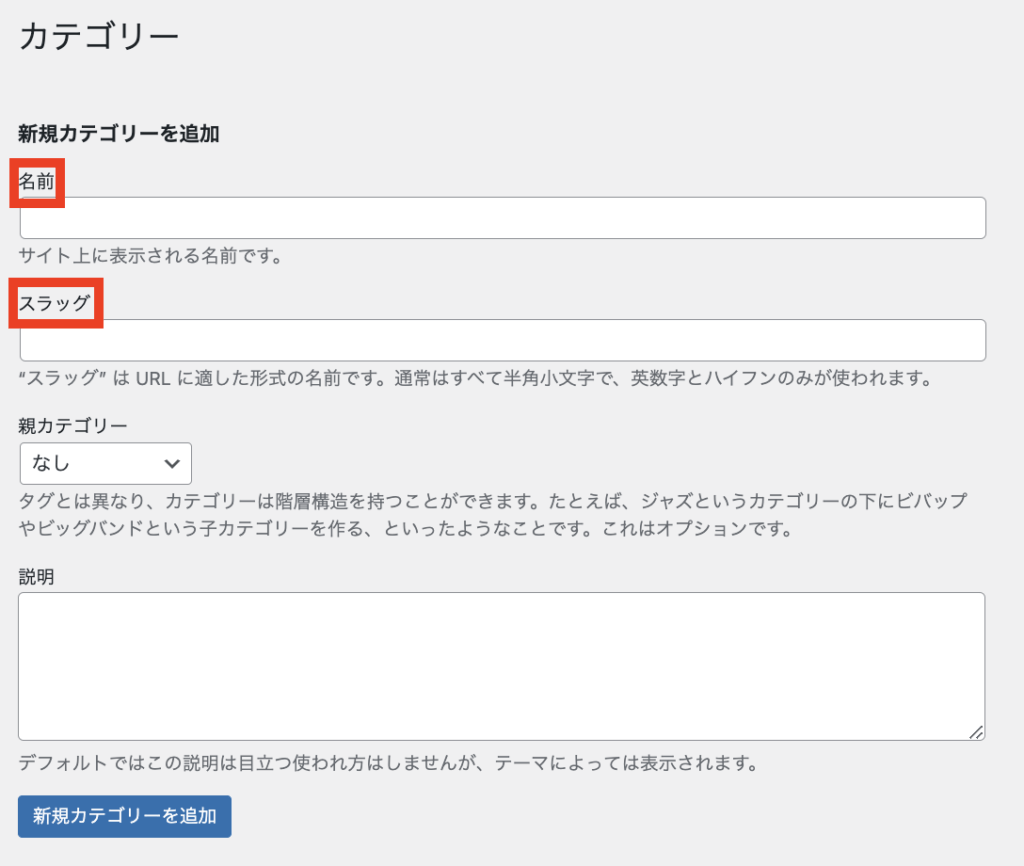The image size is (1024, 866).
Task: Click the スラッグ slug input field
Action: pyautogui.click(x=502, y=340)
